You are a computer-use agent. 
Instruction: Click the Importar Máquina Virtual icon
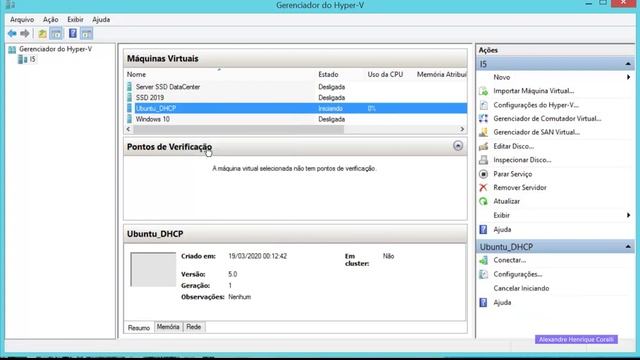pyautogui.click(x=484, y=91)
